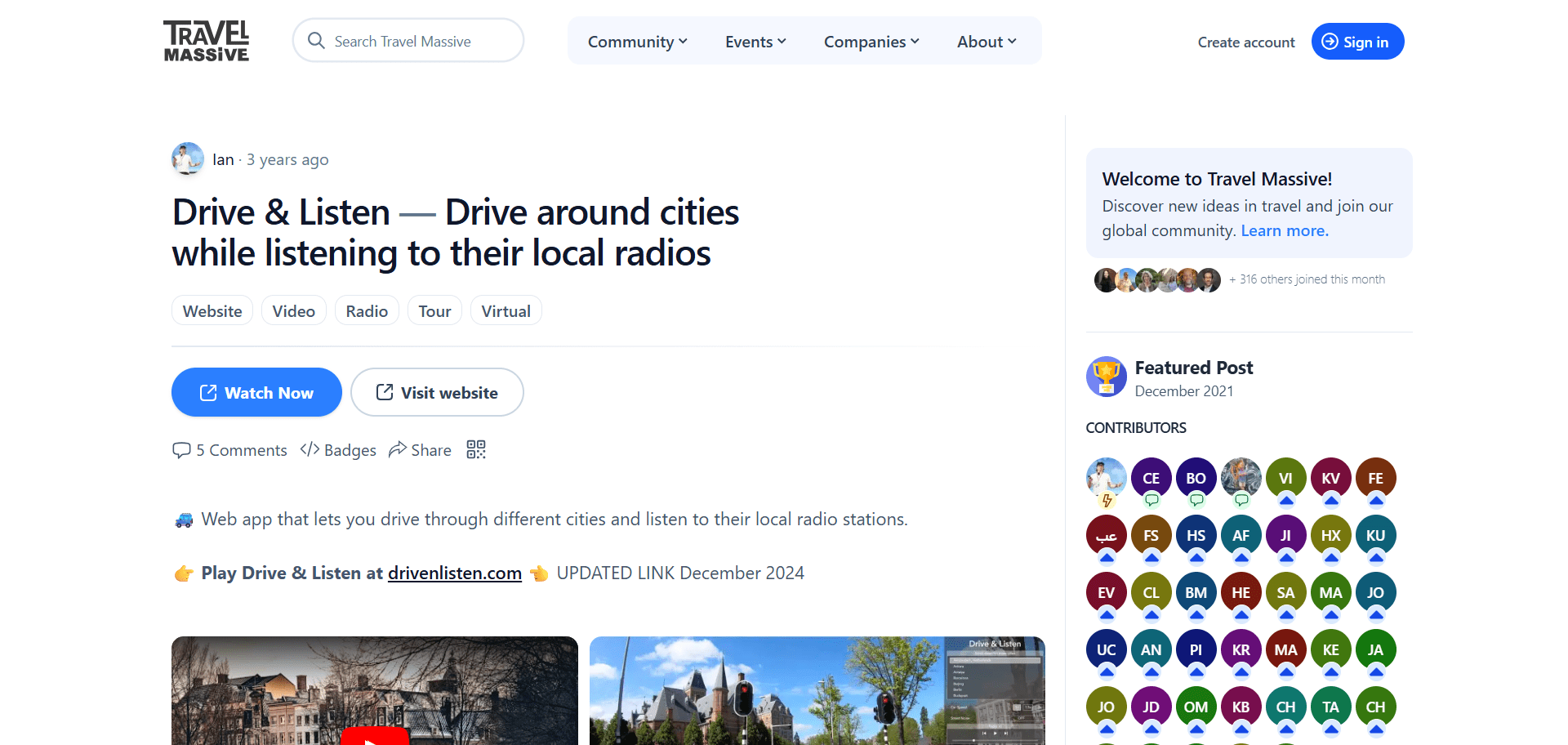Click the 5 Comments speech bubble
The width and height of the screenshot is (1568, 745).
181,450
